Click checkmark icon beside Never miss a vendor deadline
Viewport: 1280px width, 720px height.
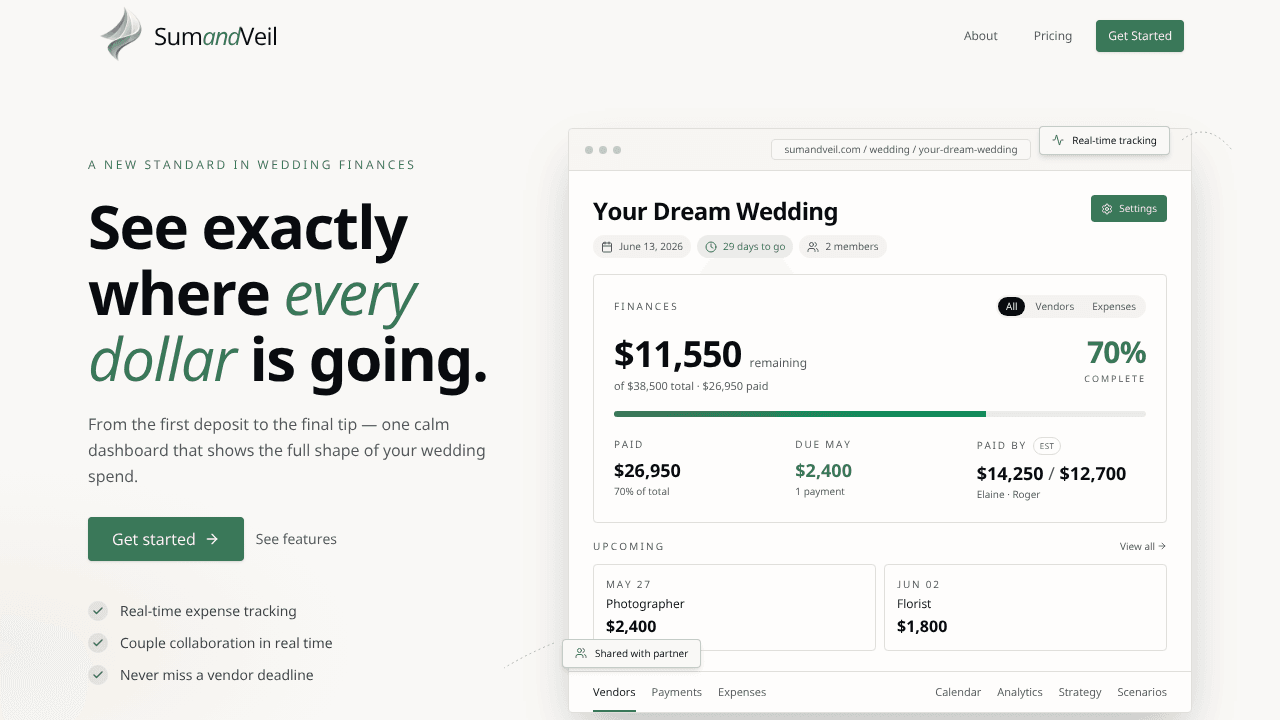pyautogui.click(x=98, y=675)
